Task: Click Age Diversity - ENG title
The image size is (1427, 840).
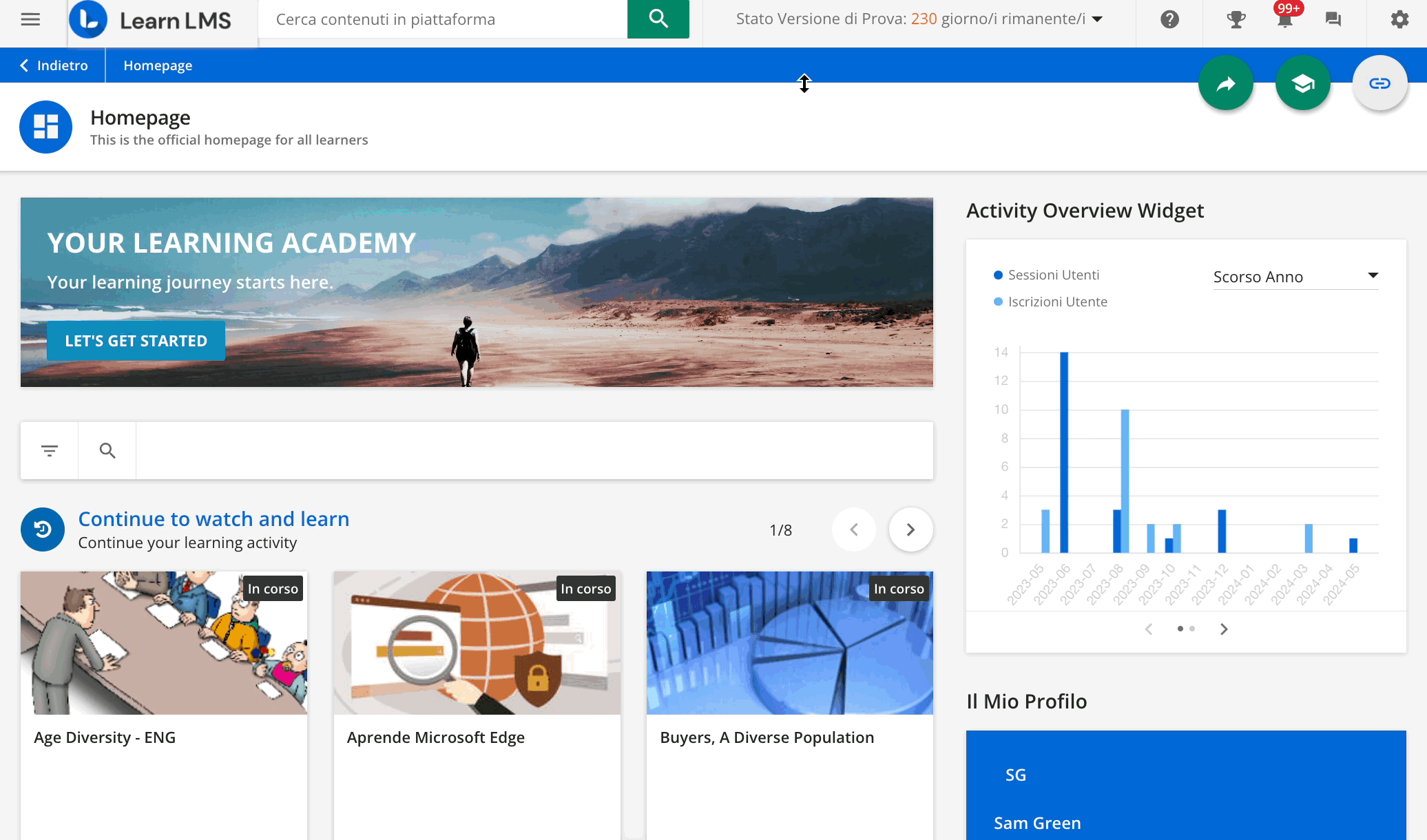Action: (x=105, y=737)
